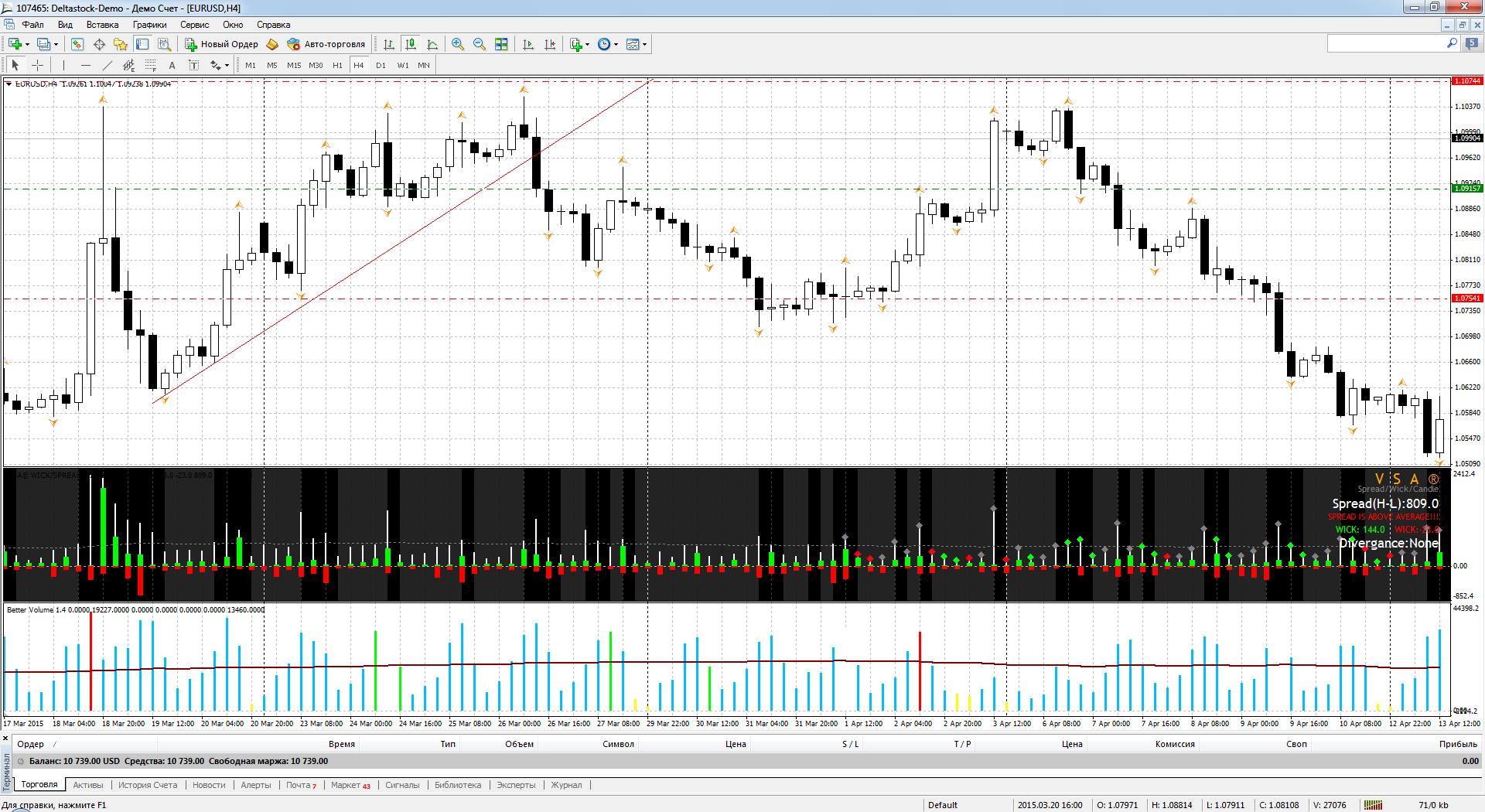The height and width of the screenshot is (812, 1485).
Task: Switch timeframe to D1
Action: [x=381, y=65]
